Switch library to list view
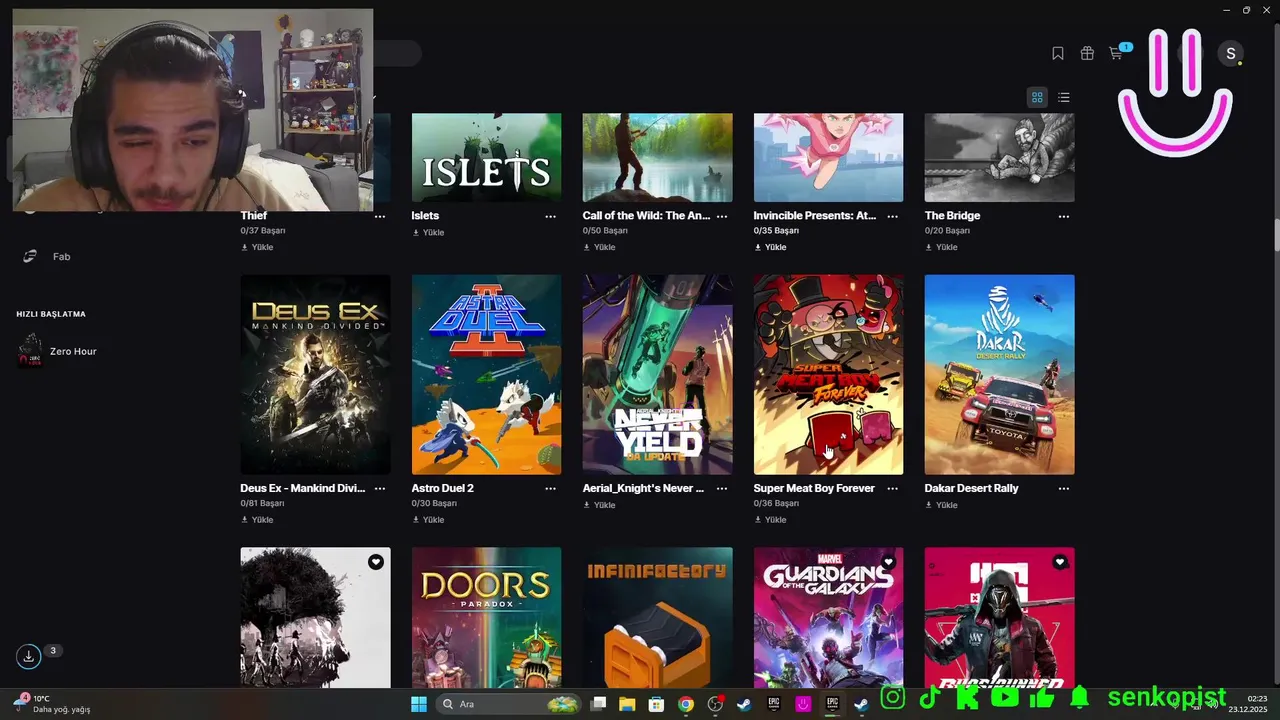Screen dimensions: 1280x720 tap(1064, 97)
